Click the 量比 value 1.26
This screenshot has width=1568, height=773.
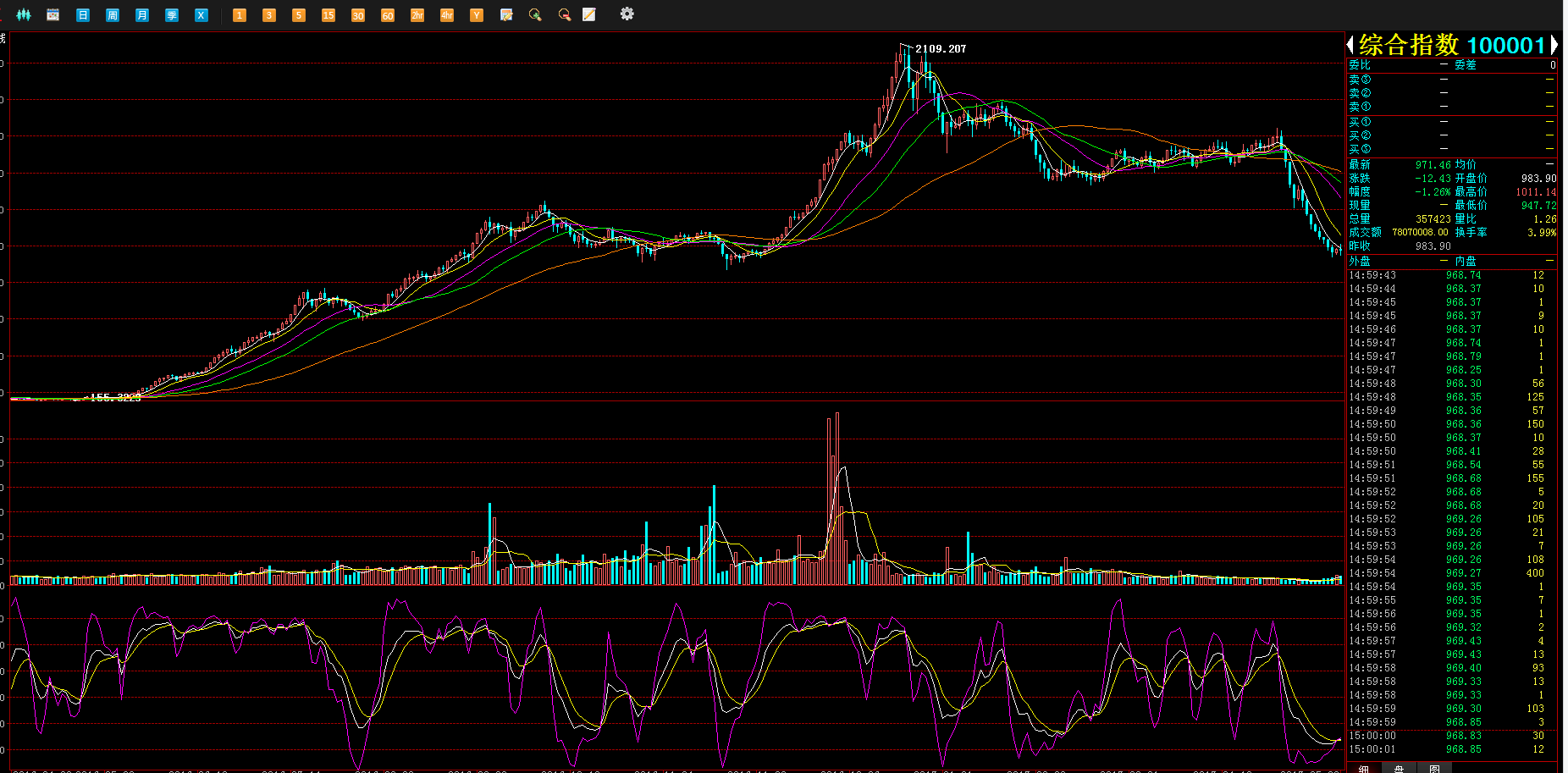coord(1545,219)
